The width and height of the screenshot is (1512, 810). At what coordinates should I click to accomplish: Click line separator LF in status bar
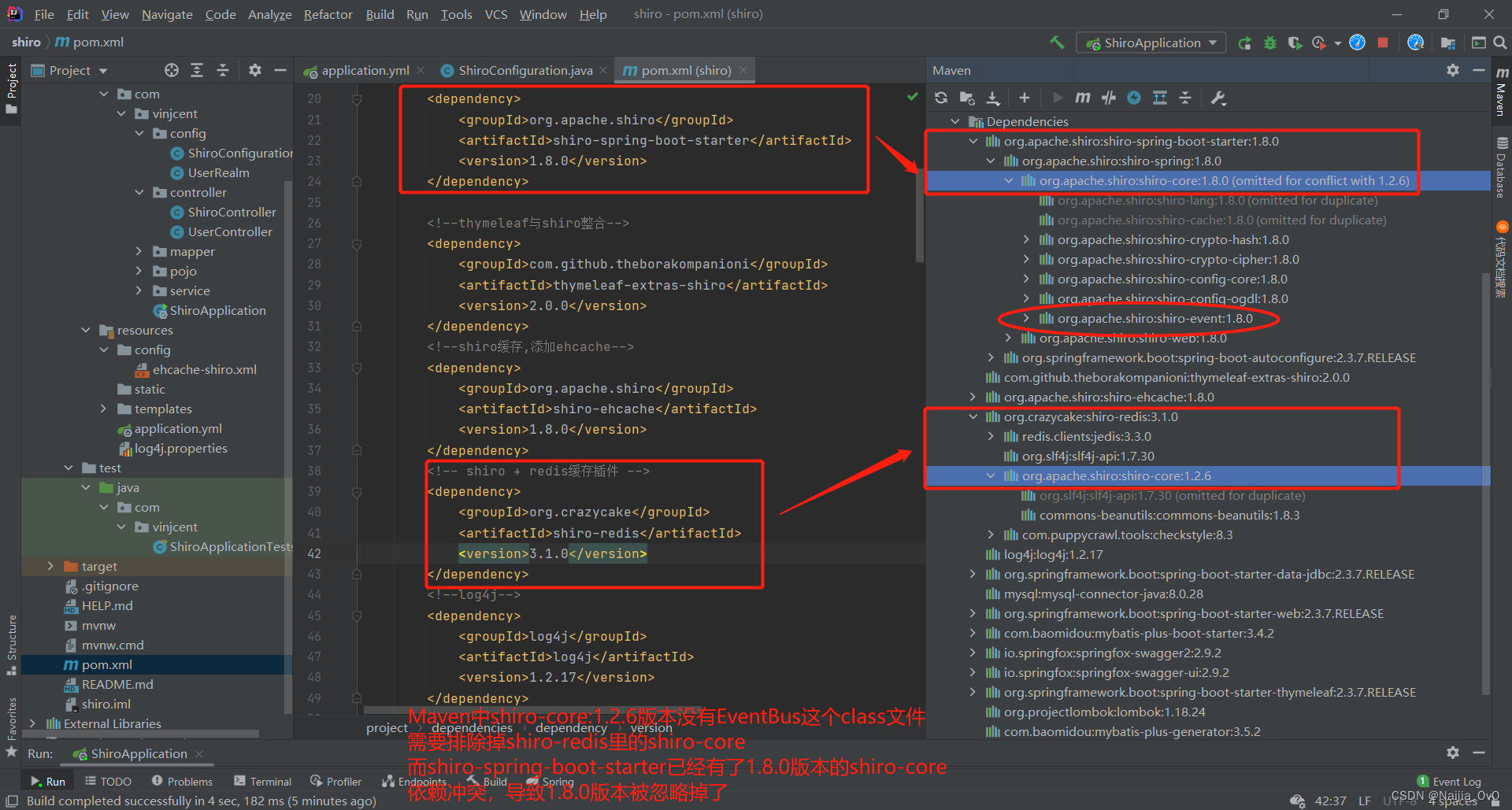click(1365, 801)
